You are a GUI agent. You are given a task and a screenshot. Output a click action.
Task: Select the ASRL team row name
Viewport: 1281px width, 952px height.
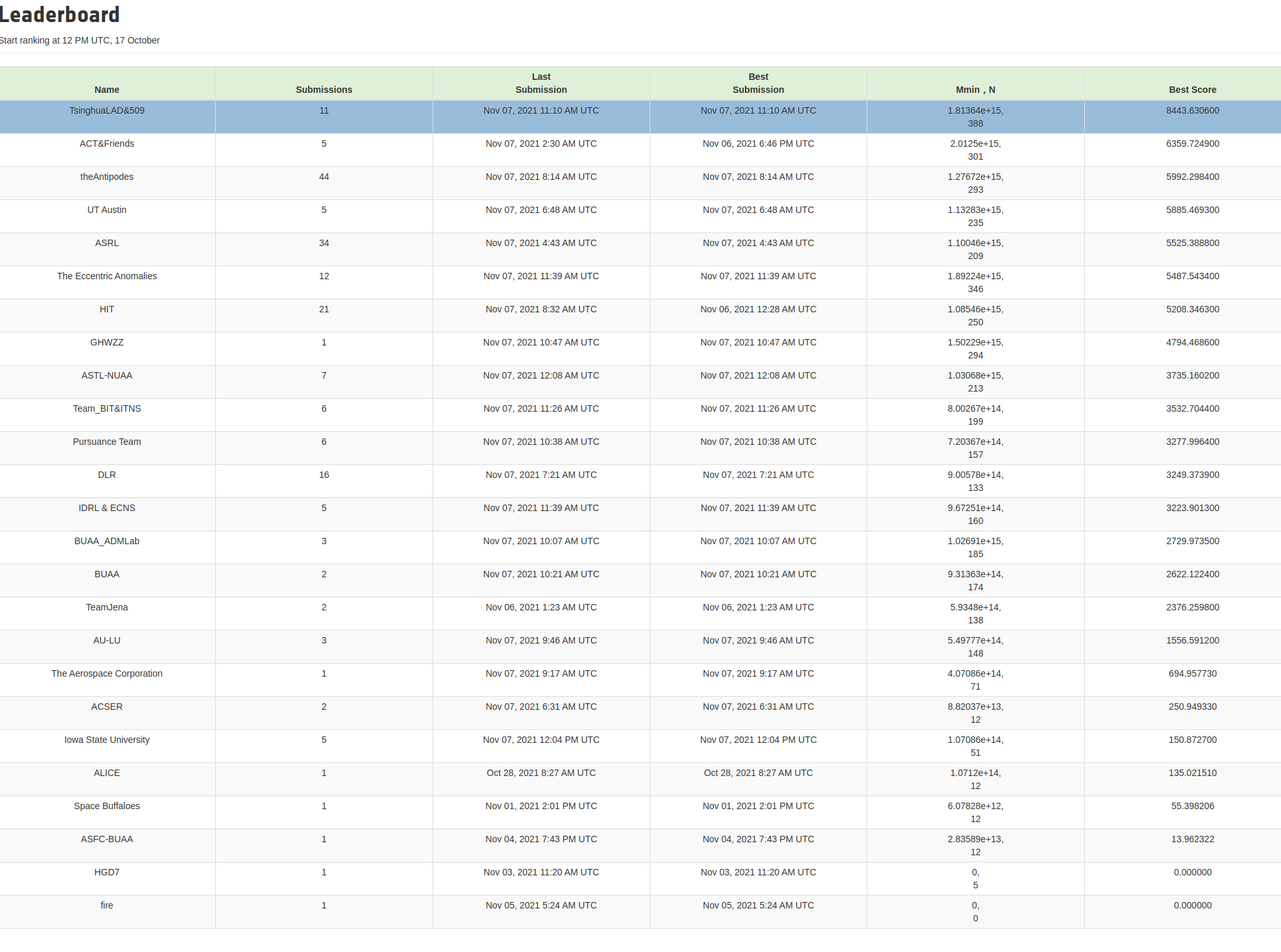click(107, 243)
